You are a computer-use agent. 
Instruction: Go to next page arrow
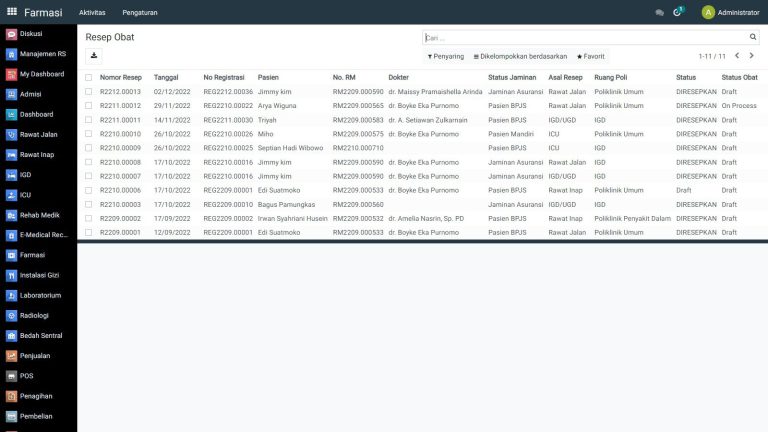(751, 56)
